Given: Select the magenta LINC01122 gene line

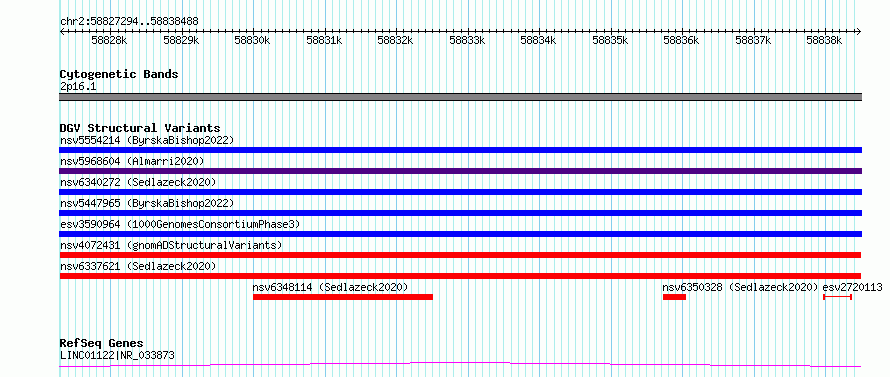Looking at the screenshot, I should tap(460, 365).
